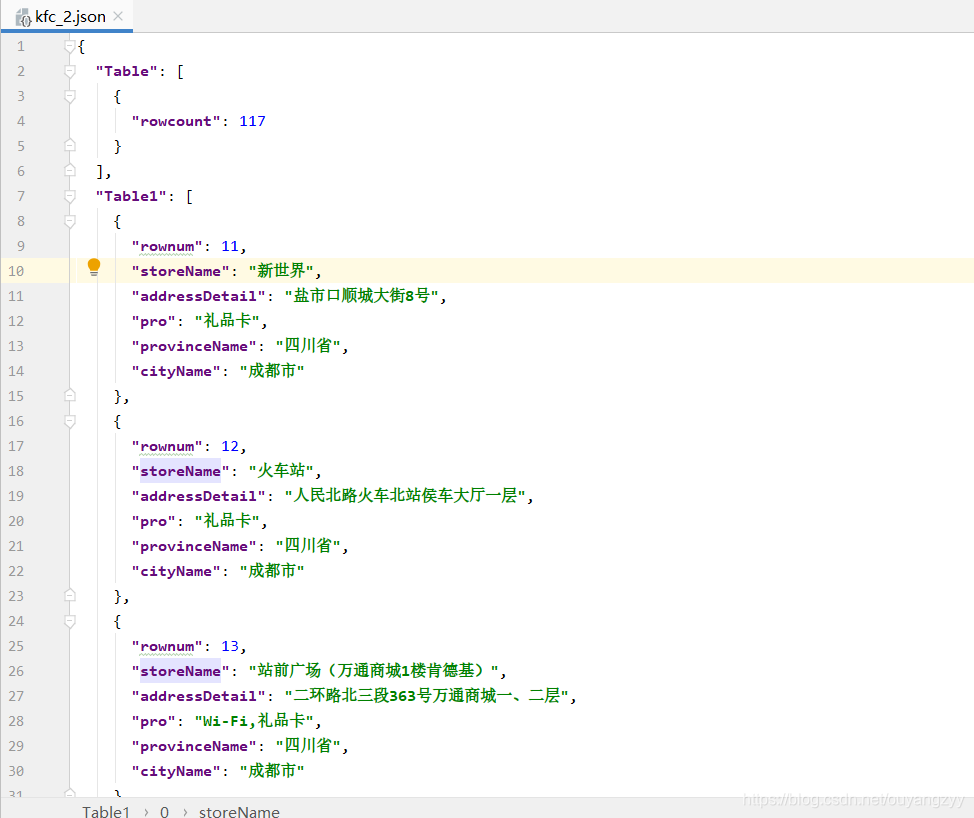This screenshot has width=974, height=818.
Task: Click the "rowcount" key on line 4
Action: 176,121
